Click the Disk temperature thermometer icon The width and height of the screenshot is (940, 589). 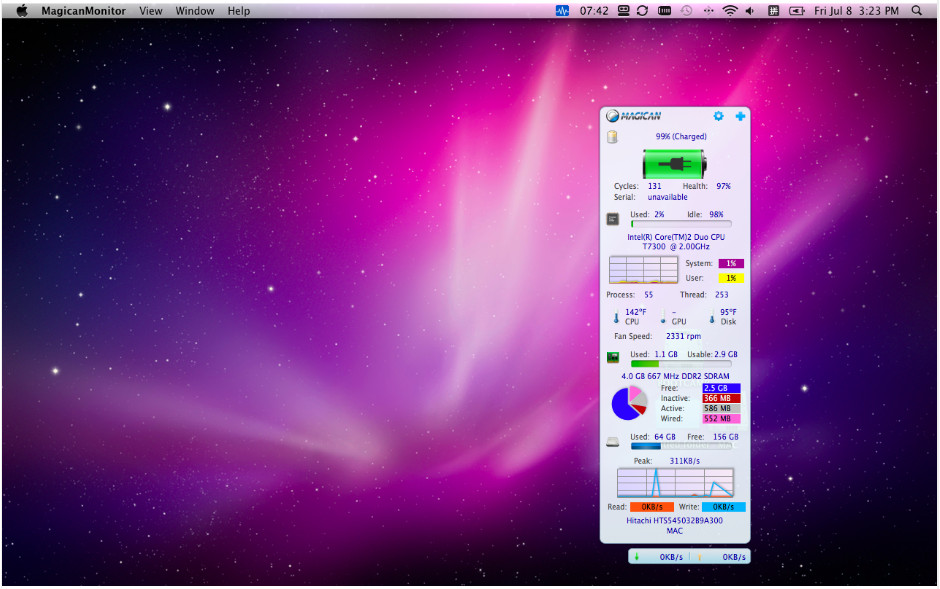pyautogui.click(x=712, y=317)
